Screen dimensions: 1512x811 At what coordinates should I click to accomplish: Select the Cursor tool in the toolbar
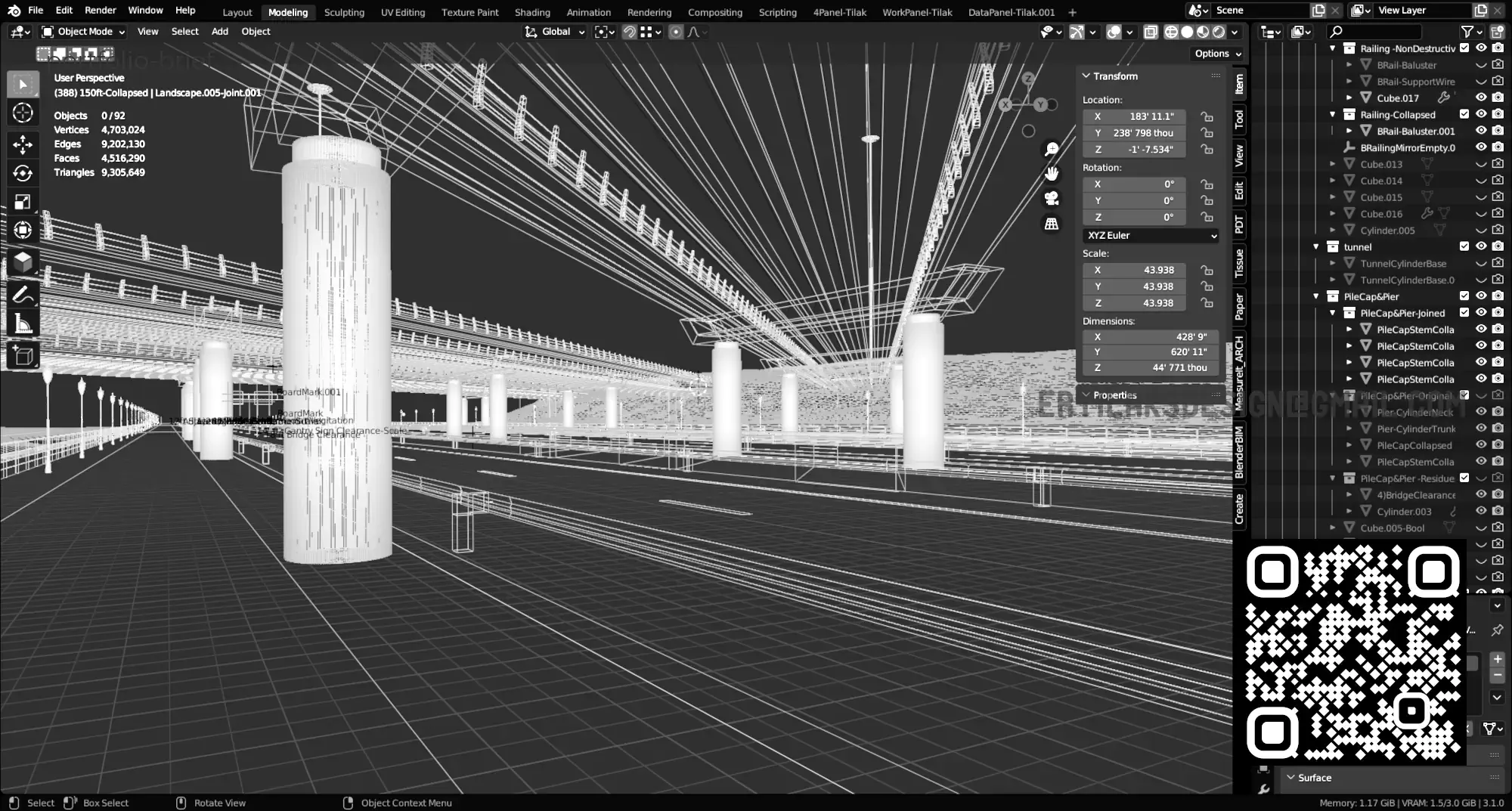(23, 113)
